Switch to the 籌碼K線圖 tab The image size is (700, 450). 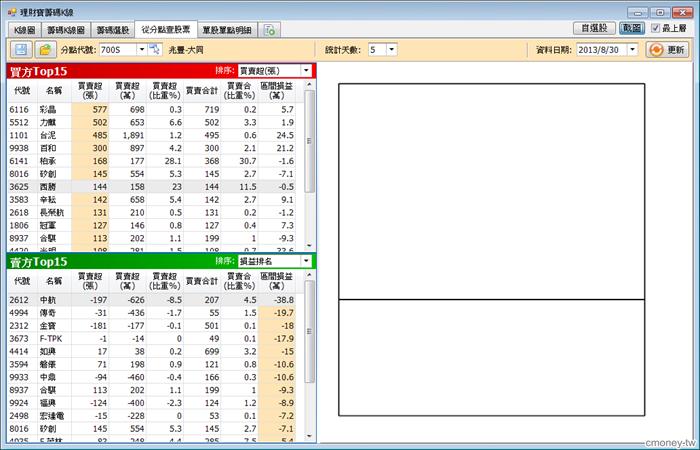(x=66, y=30)
